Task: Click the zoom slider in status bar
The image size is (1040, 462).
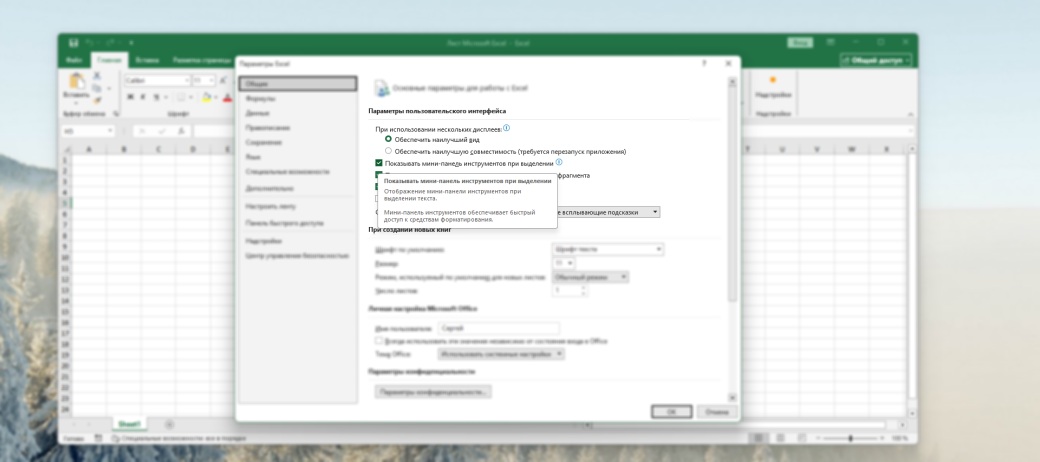Action: 850,438
